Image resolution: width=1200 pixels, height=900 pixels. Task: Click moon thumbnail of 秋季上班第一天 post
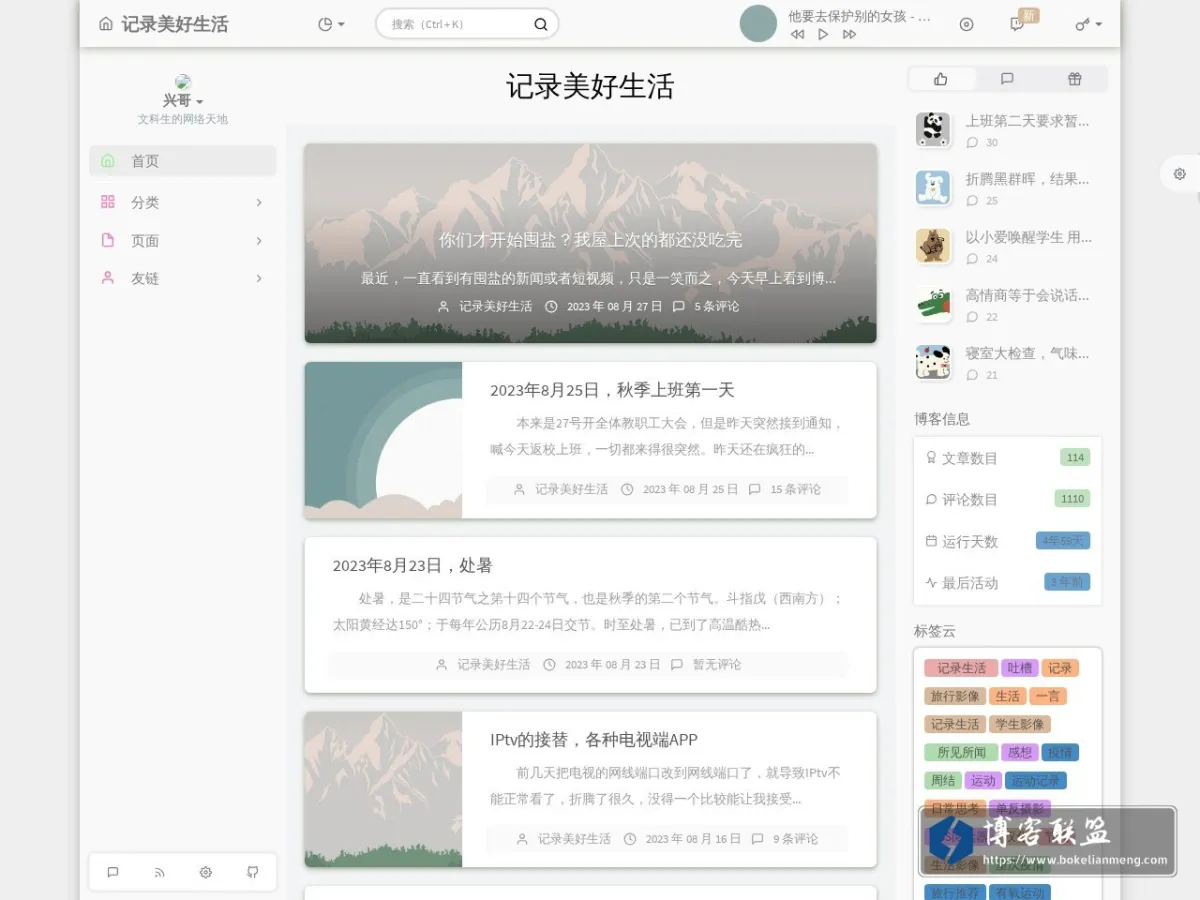pos(383,440)
